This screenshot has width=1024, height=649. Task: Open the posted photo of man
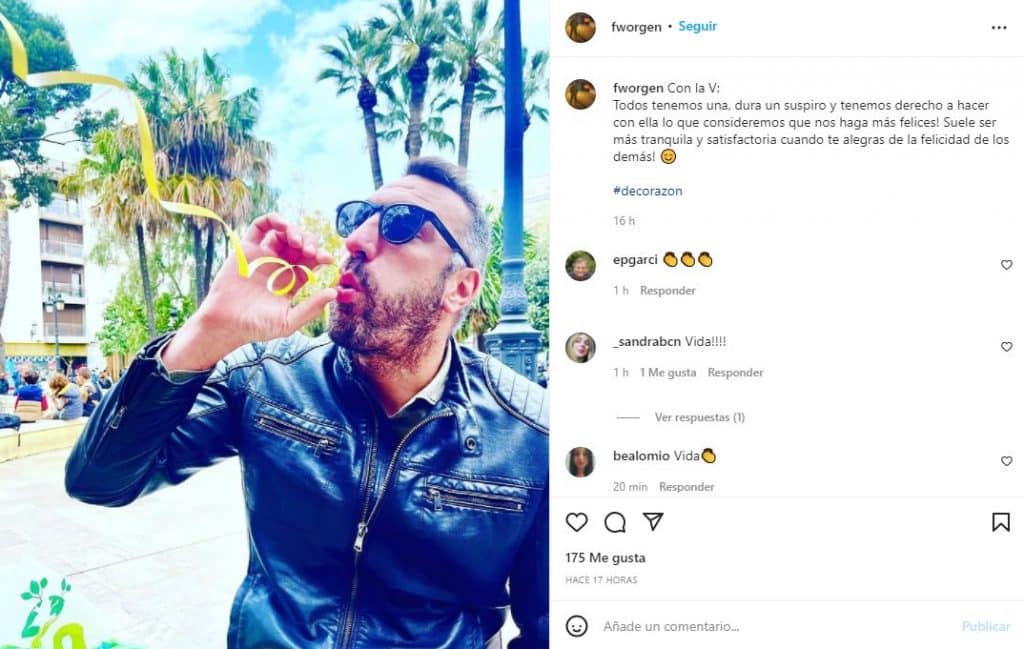274,324
